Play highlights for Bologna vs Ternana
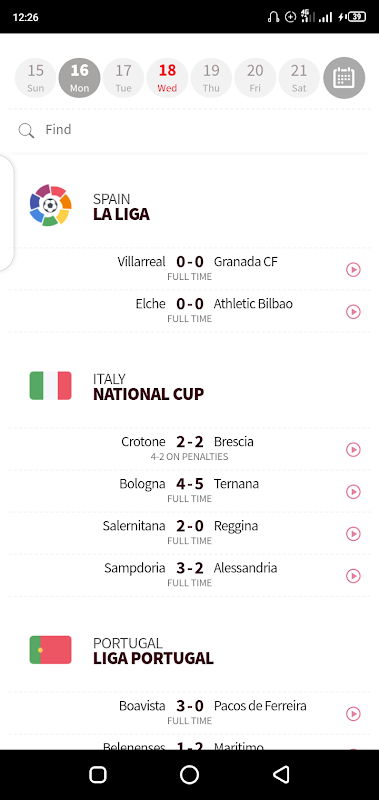The height and width of the screenshot is (800, 379). coord(353,491)
